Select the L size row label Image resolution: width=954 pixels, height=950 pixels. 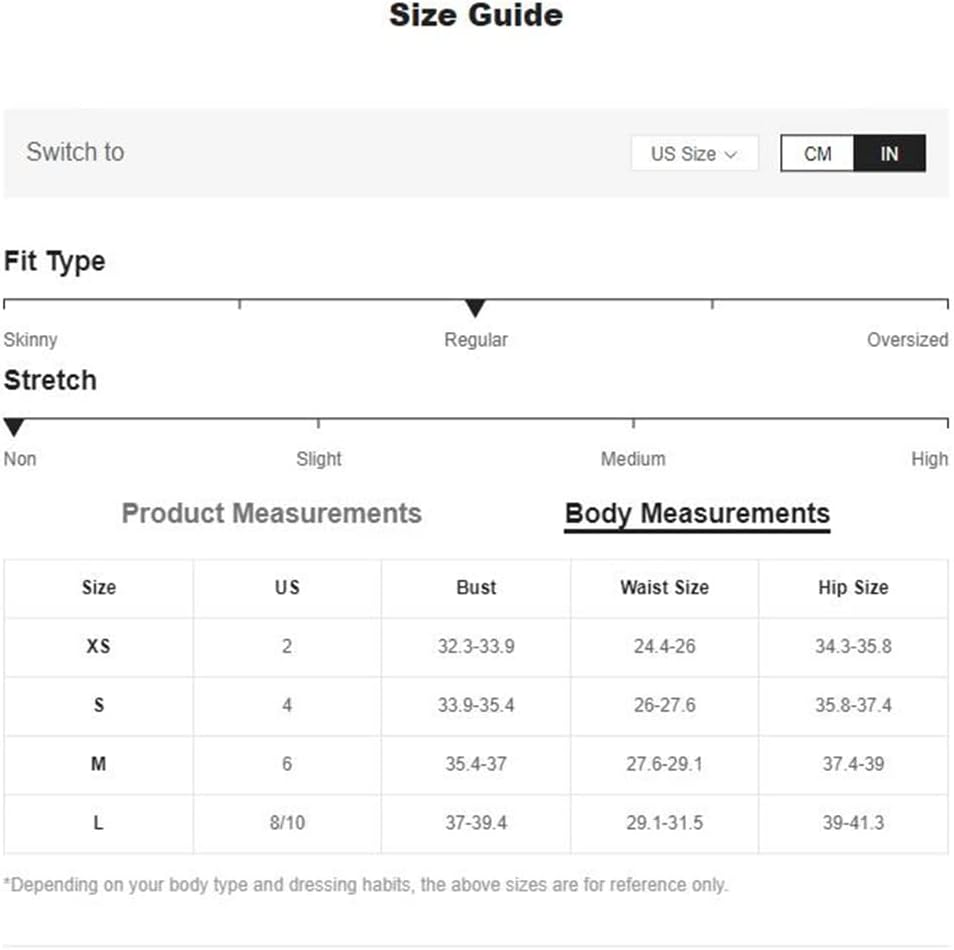98,824
